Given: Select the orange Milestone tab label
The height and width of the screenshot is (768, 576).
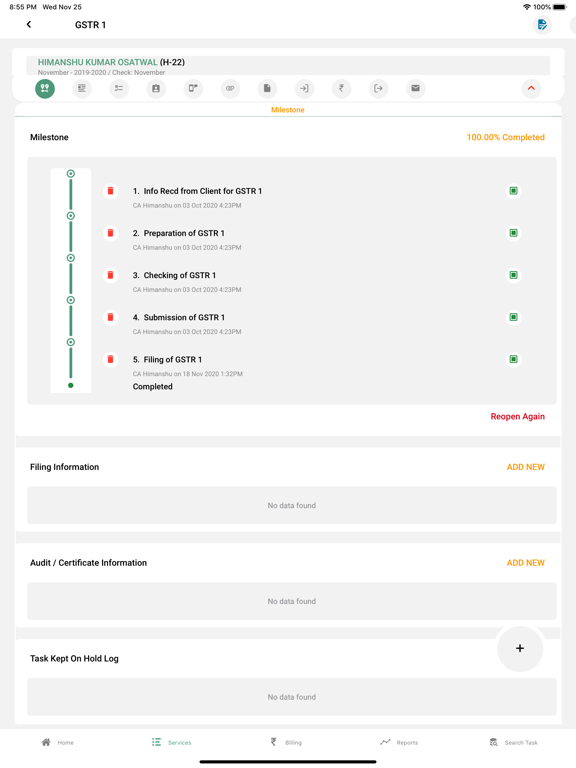Looking at the screenshot, I should pos(288,110).
